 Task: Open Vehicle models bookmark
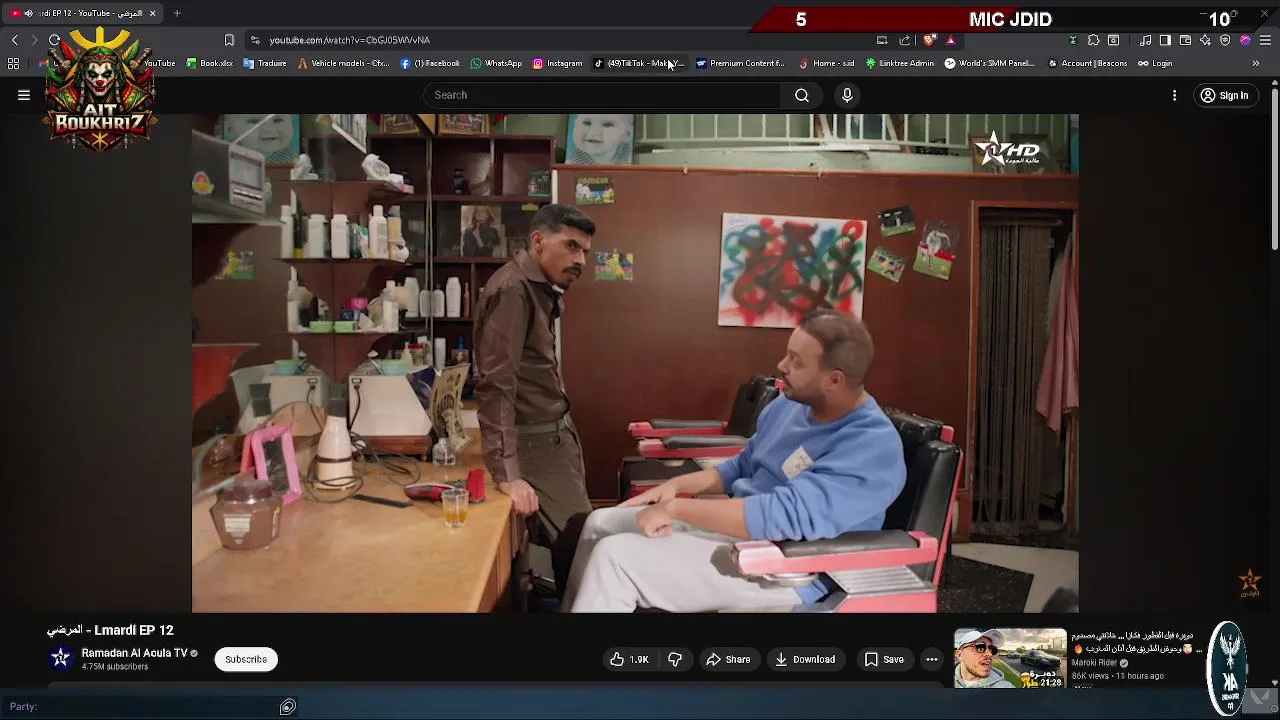pyautogui.click(x=343, y=63)
